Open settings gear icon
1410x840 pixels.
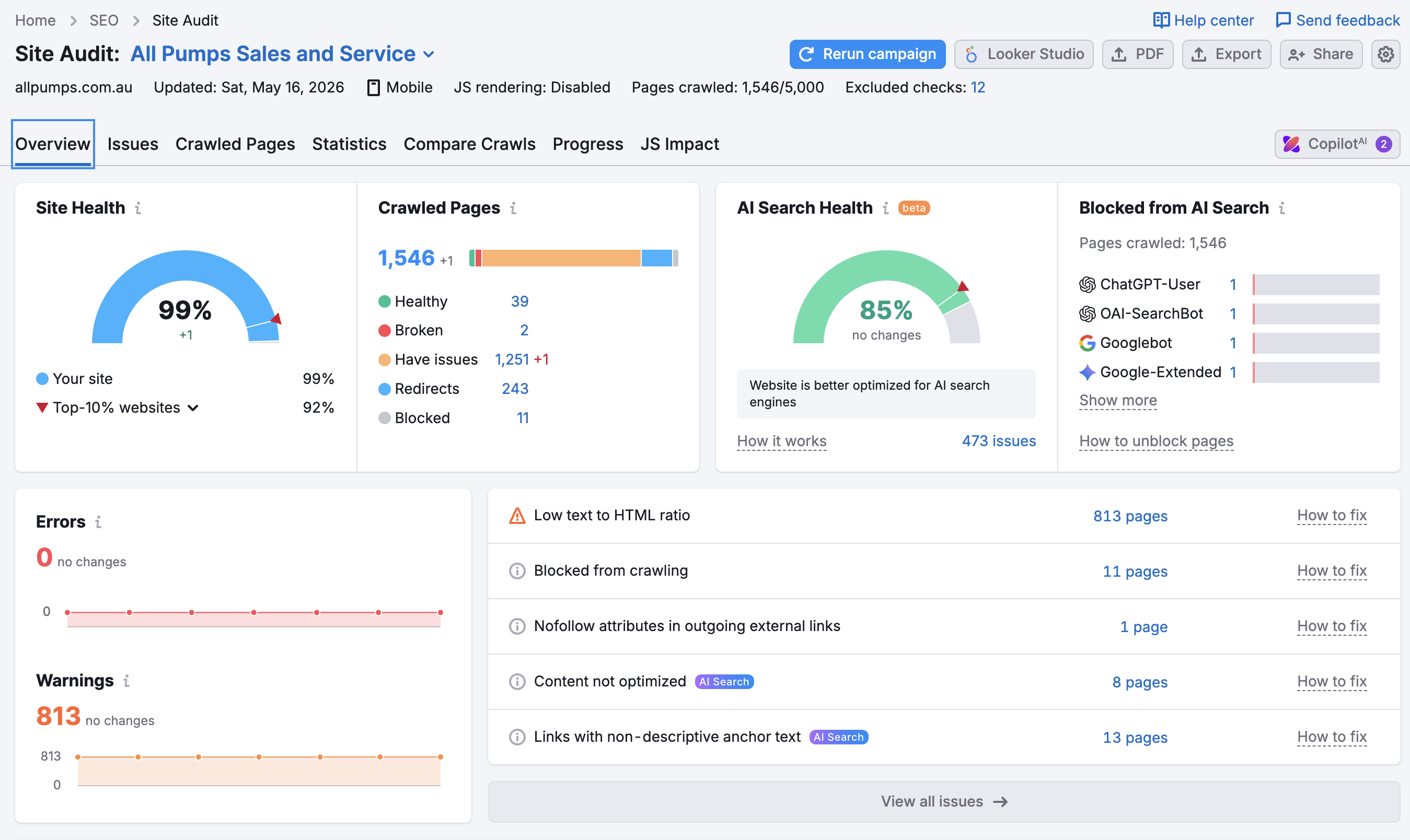pyautogui.click(x=1385, y=54)
